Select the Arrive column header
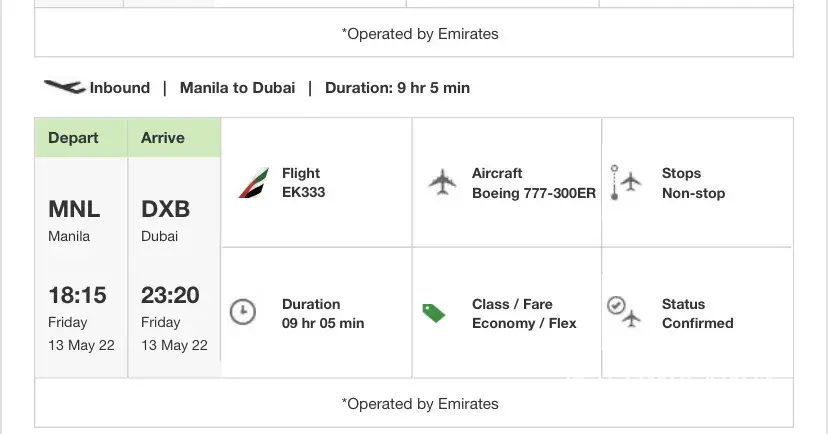 pos(162,138)
